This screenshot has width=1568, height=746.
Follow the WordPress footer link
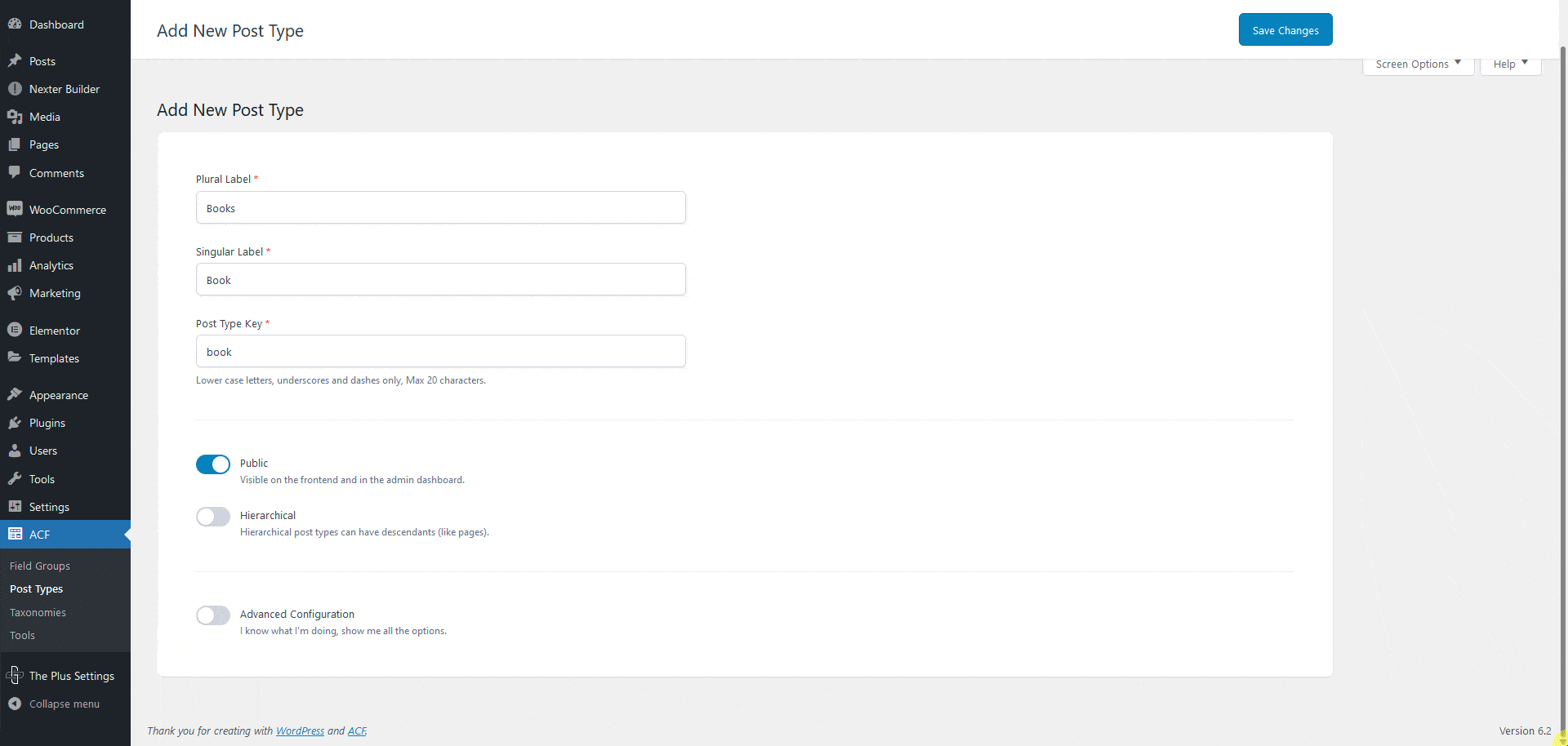pyautogui.click(x=300, y=730)
